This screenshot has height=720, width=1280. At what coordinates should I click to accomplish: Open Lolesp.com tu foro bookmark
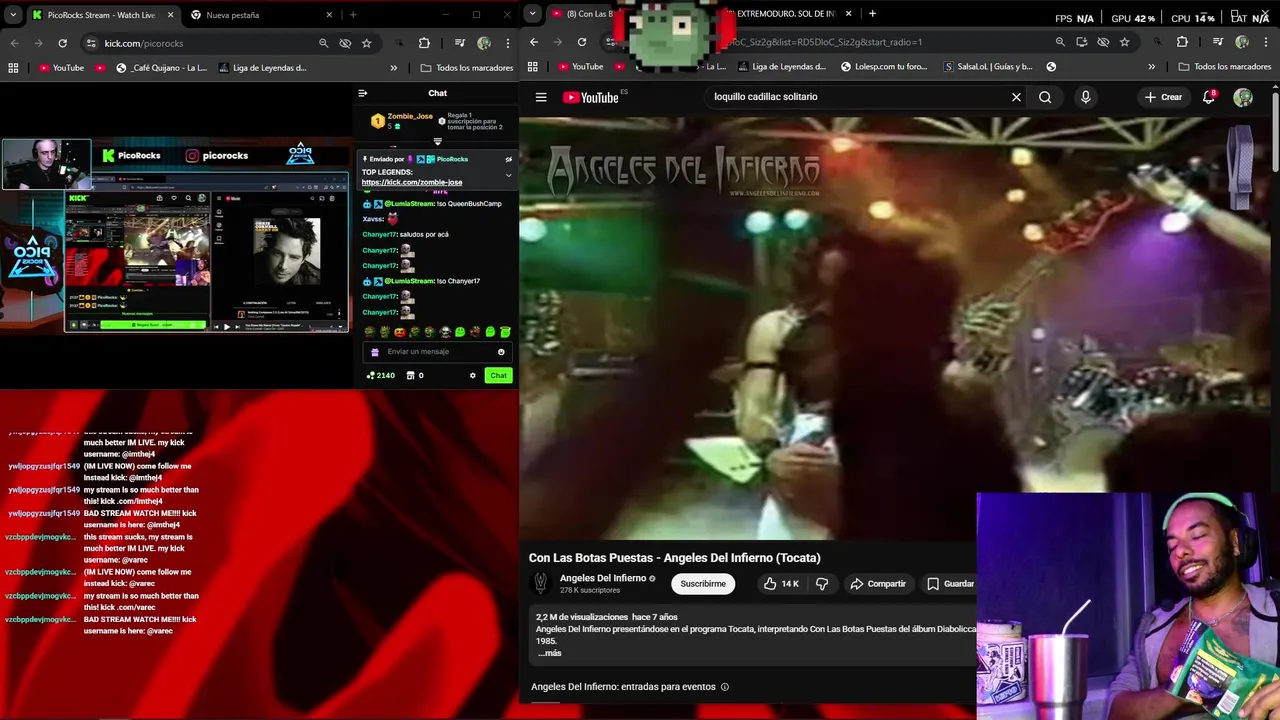tap(884, 67)
